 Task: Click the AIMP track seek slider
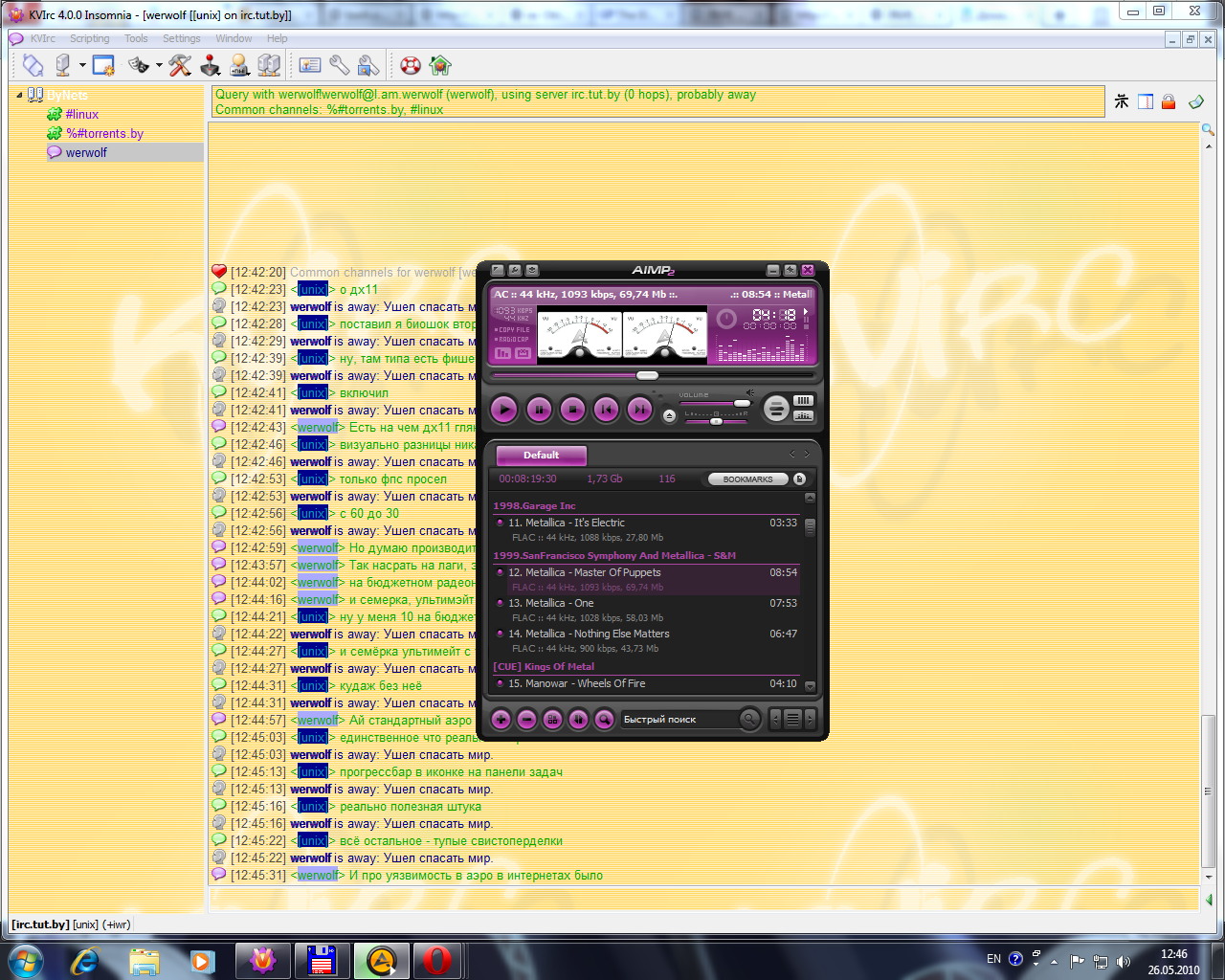pyautogui.click(x=652, y=375)
